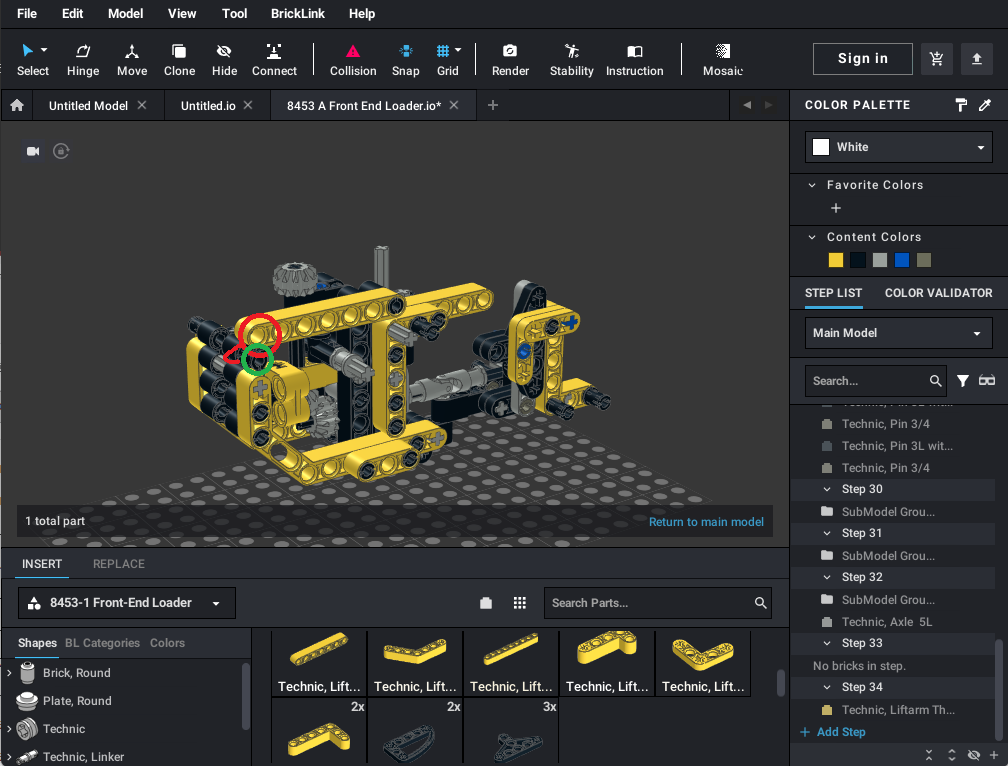Go to the Home tab icon
The height and width of the screenshot is (766, 1008).
[x=17, y=105]
